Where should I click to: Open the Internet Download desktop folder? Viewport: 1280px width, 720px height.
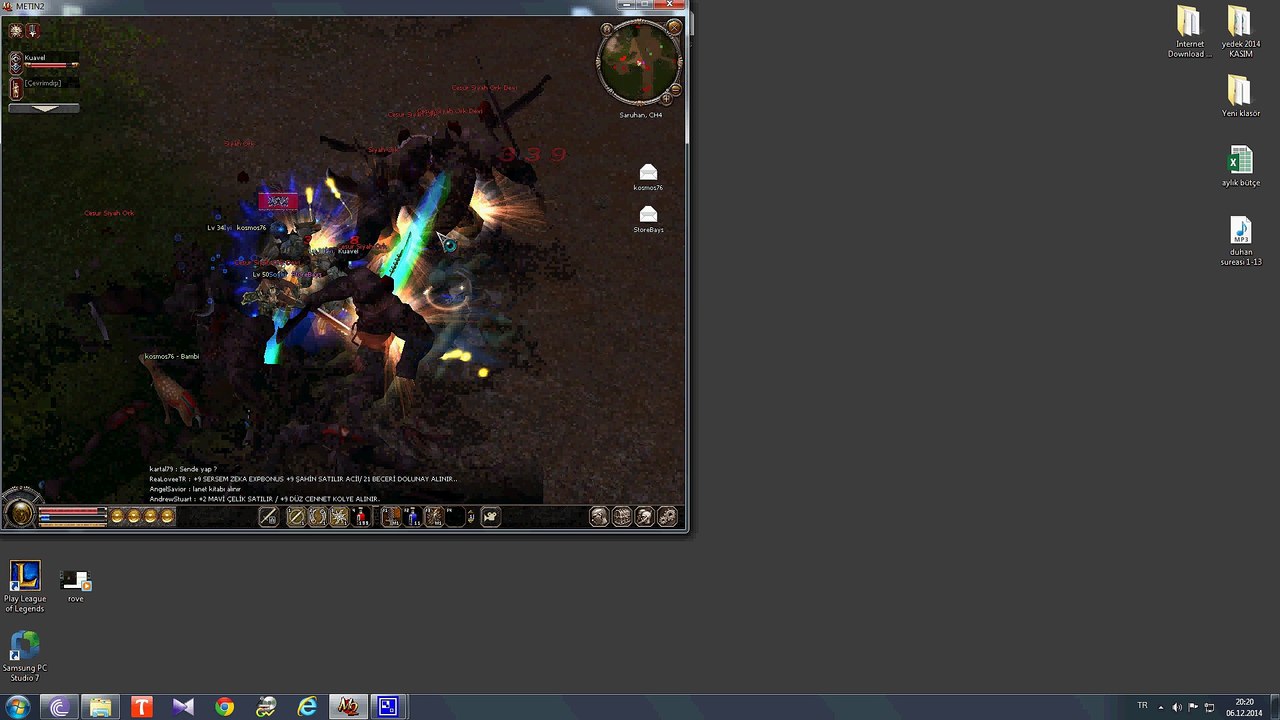tap(1189, 33)
